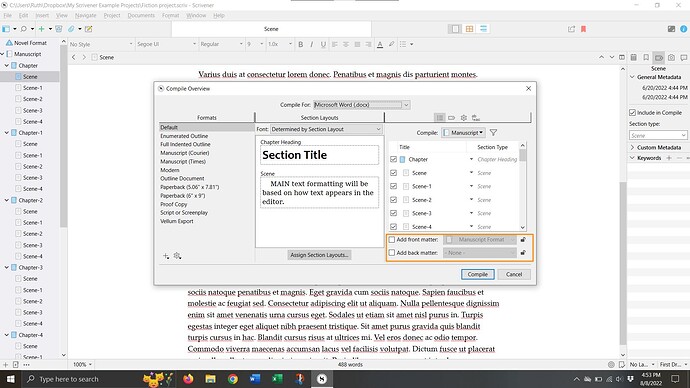Image resolution: width=690 pixels, height=388 pixels.
Task: Click the Metadata tag icon in Compile dialog
Action: coord(451,118)
